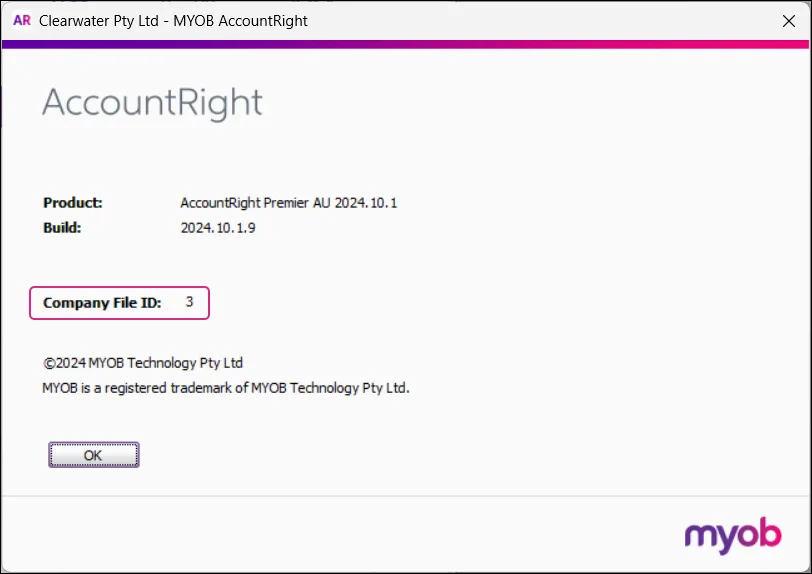Viewport: 812px width, 574px height.
Task: Click the AR app icon in title bar
Action: click(x=22, y=21)
